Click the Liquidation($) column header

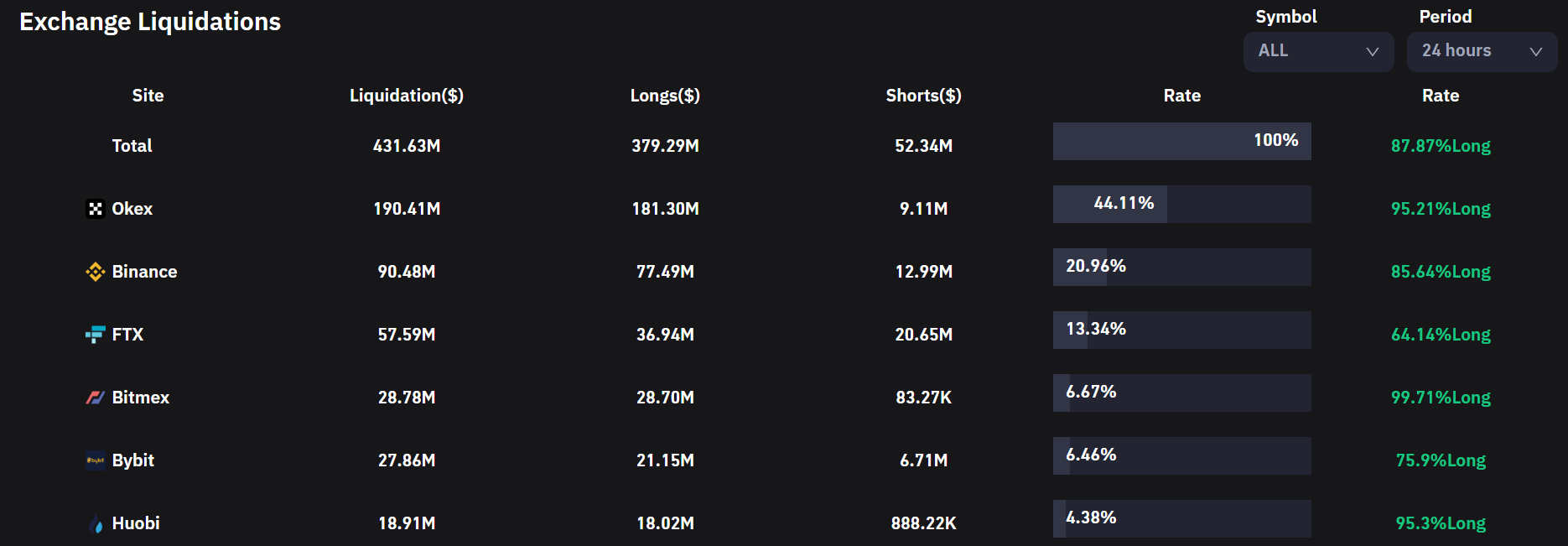click(407, 96)
